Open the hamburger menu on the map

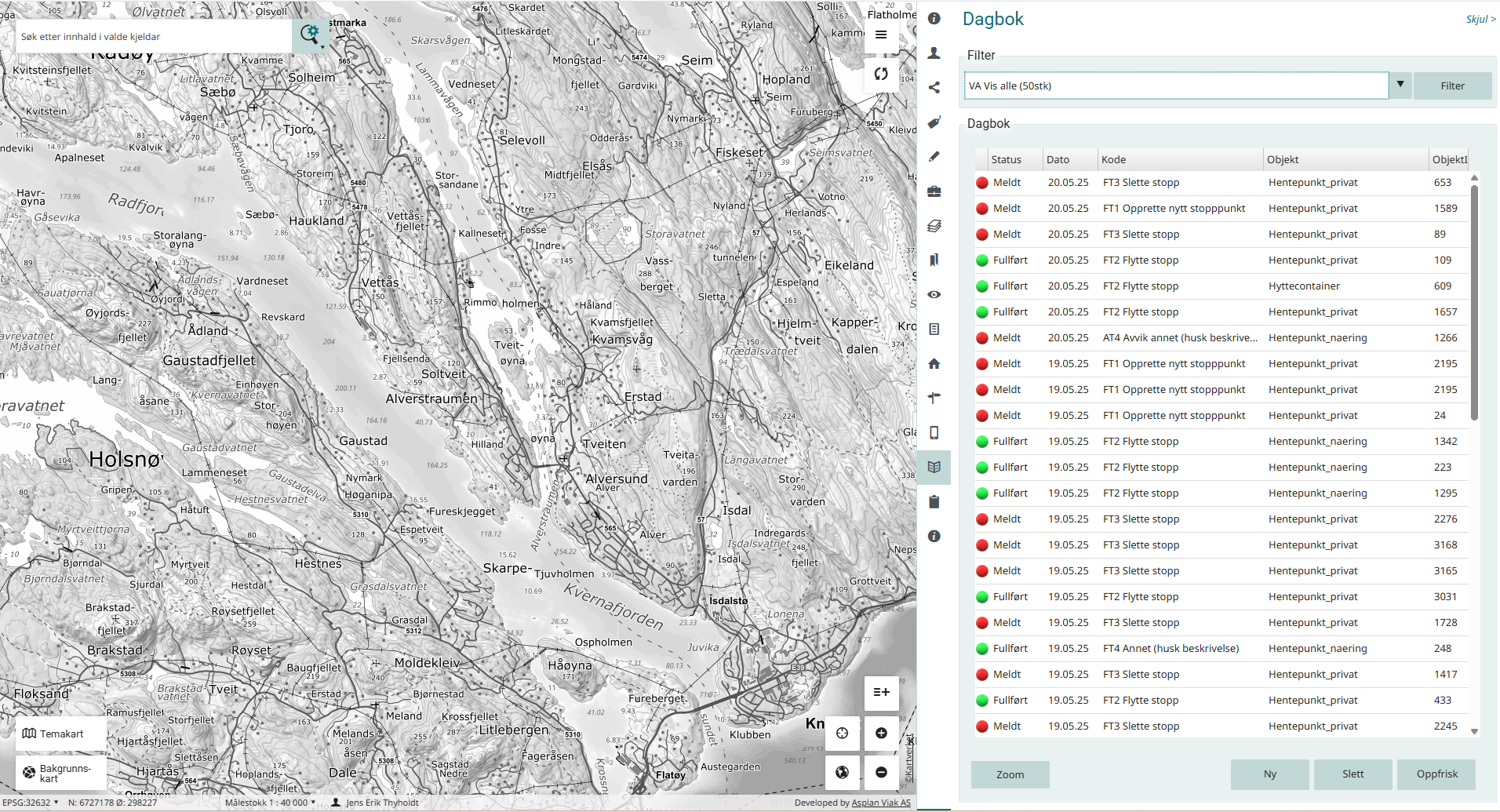click(881, 35)
